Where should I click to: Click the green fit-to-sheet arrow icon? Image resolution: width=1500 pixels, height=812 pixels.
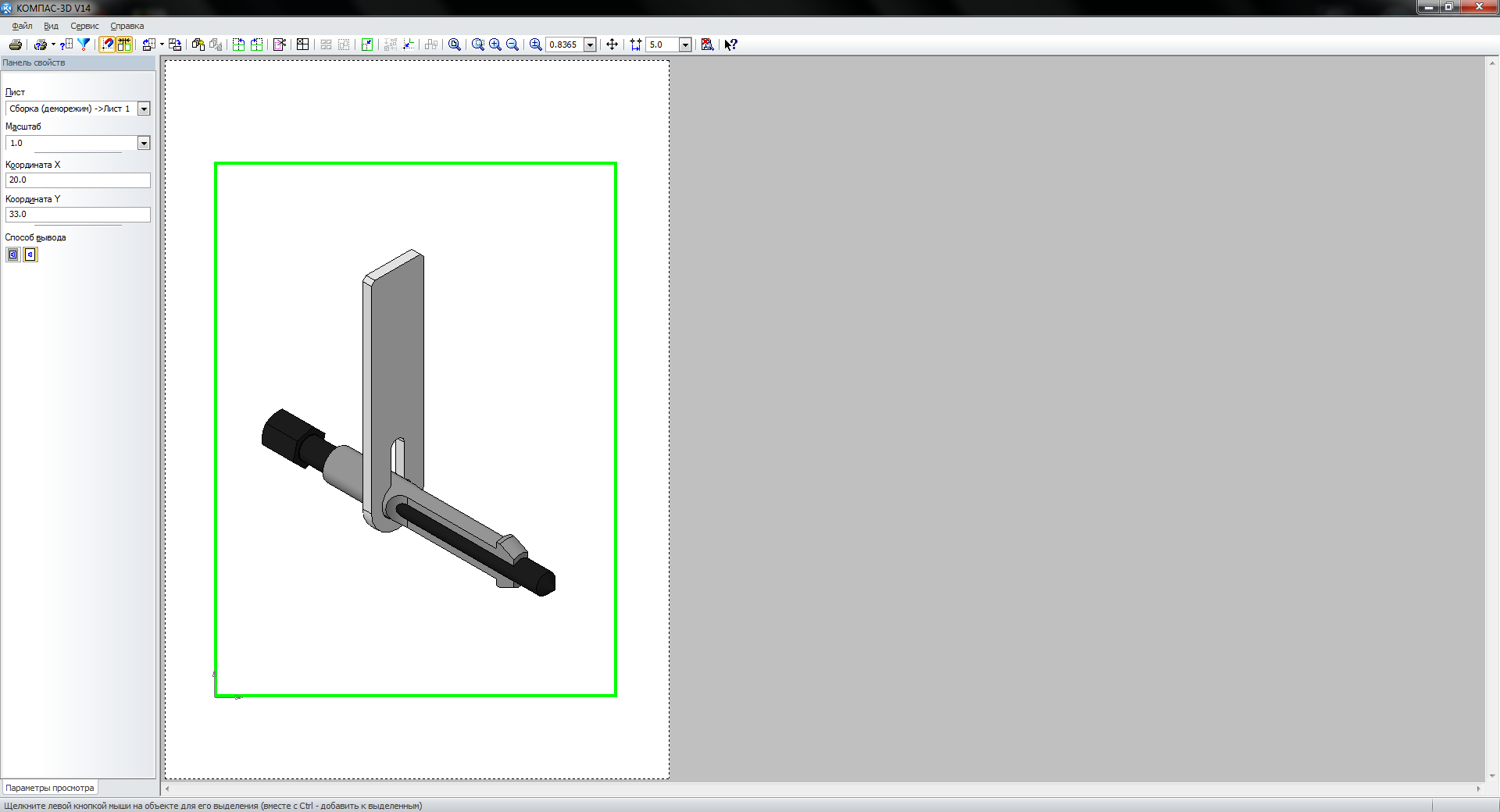click(x=367, y=45)
